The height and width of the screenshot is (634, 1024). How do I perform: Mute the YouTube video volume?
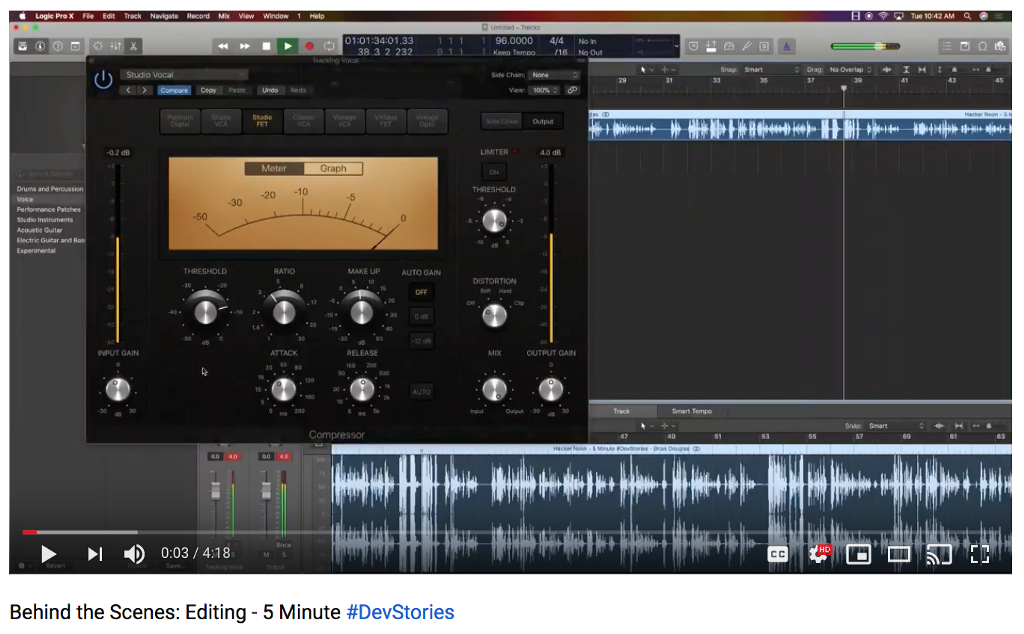134,553
